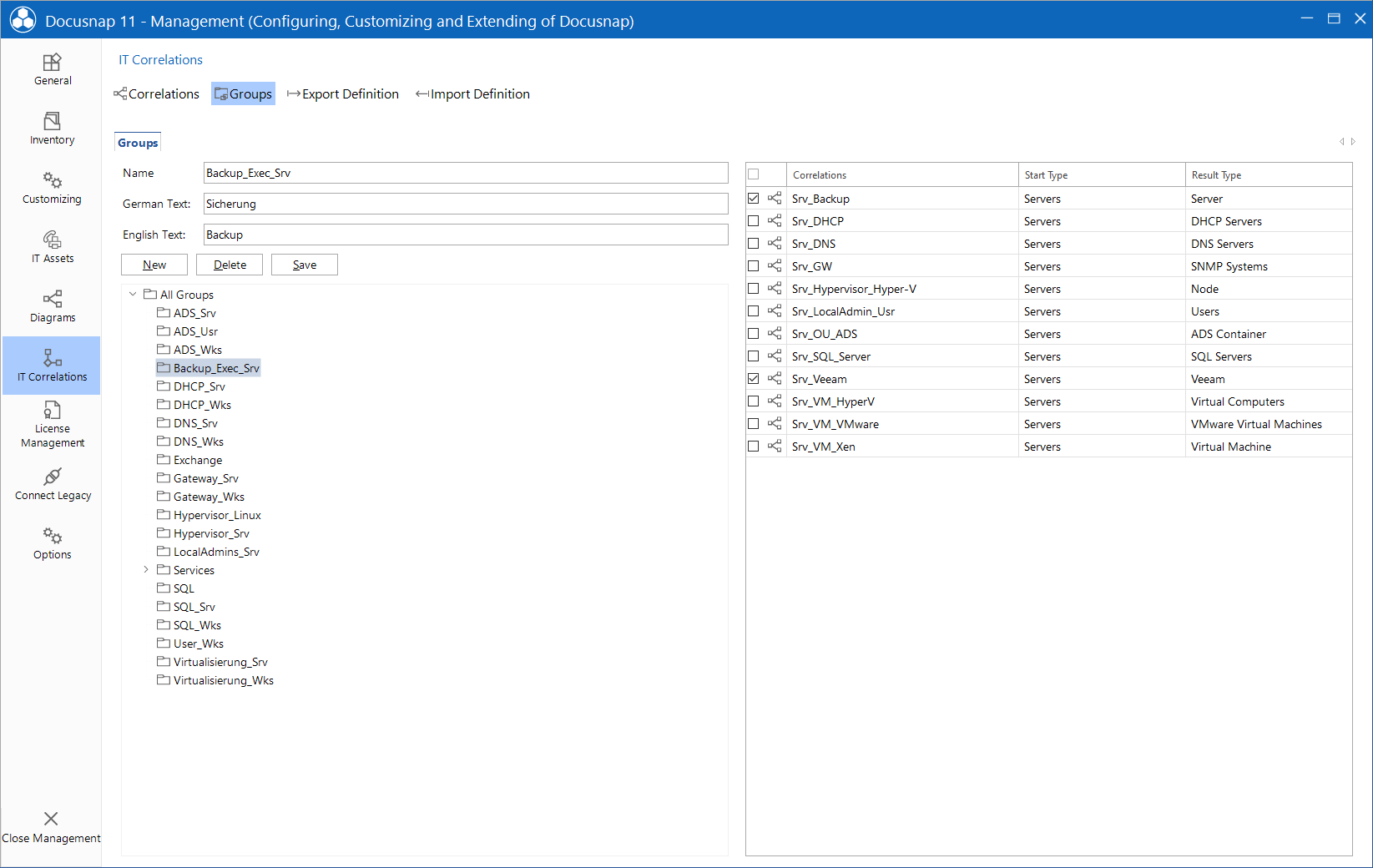The image size is (1373, 868).
Task: Open the Customizing section
Action: [51, 186]
